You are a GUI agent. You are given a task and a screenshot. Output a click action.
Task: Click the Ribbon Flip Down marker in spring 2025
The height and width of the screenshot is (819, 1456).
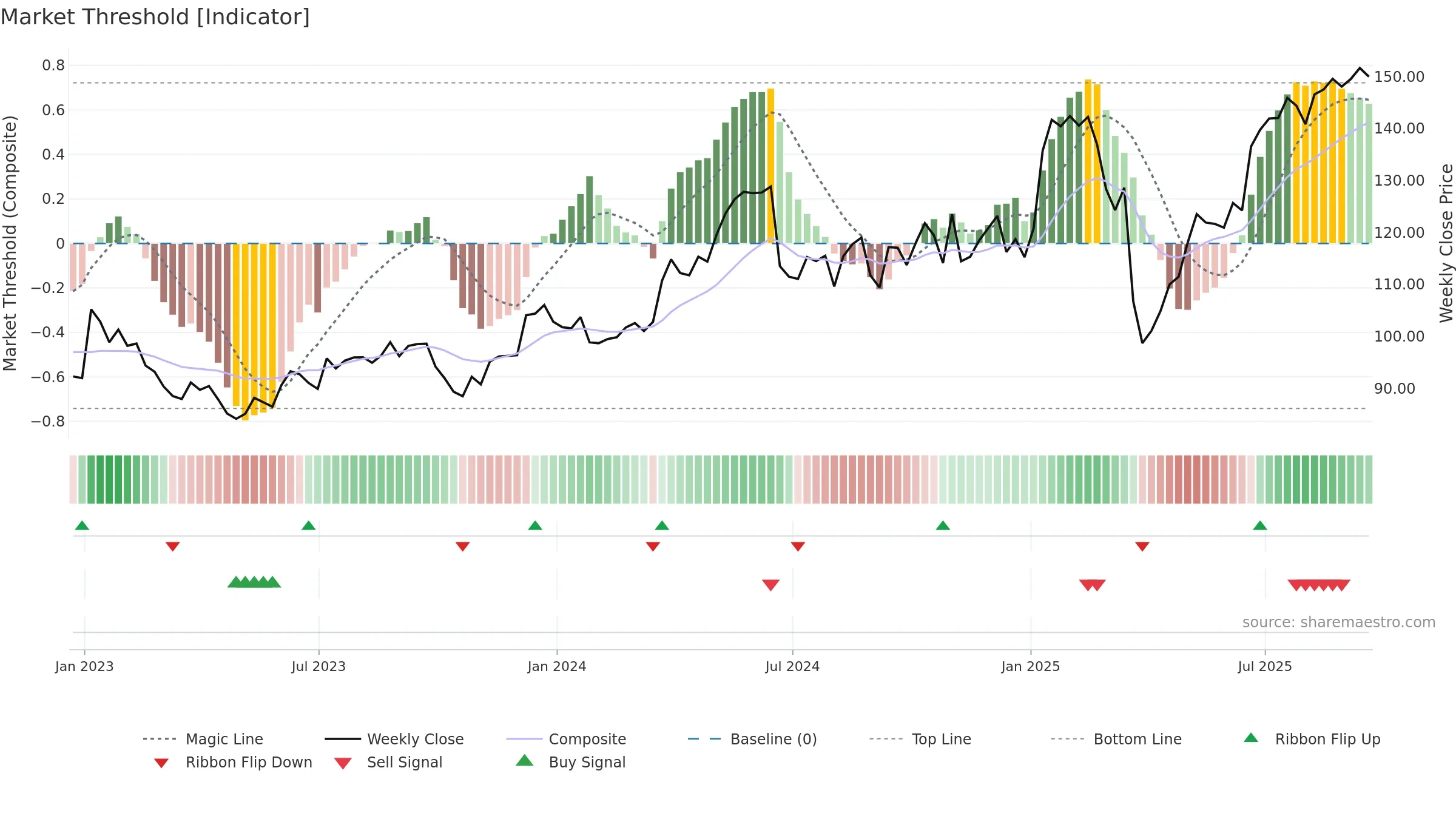point(1142,547)
